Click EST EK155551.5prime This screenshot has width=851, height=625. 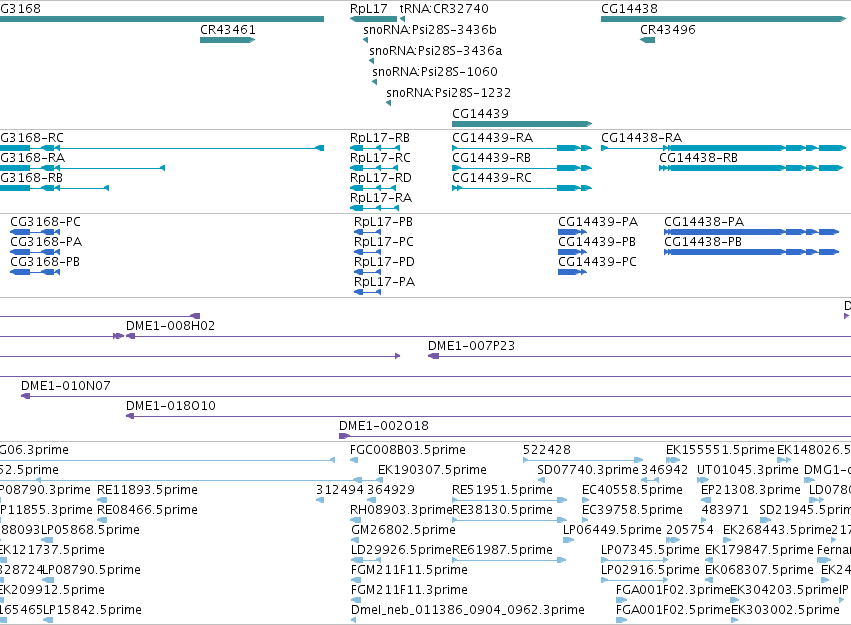(720, 450)
